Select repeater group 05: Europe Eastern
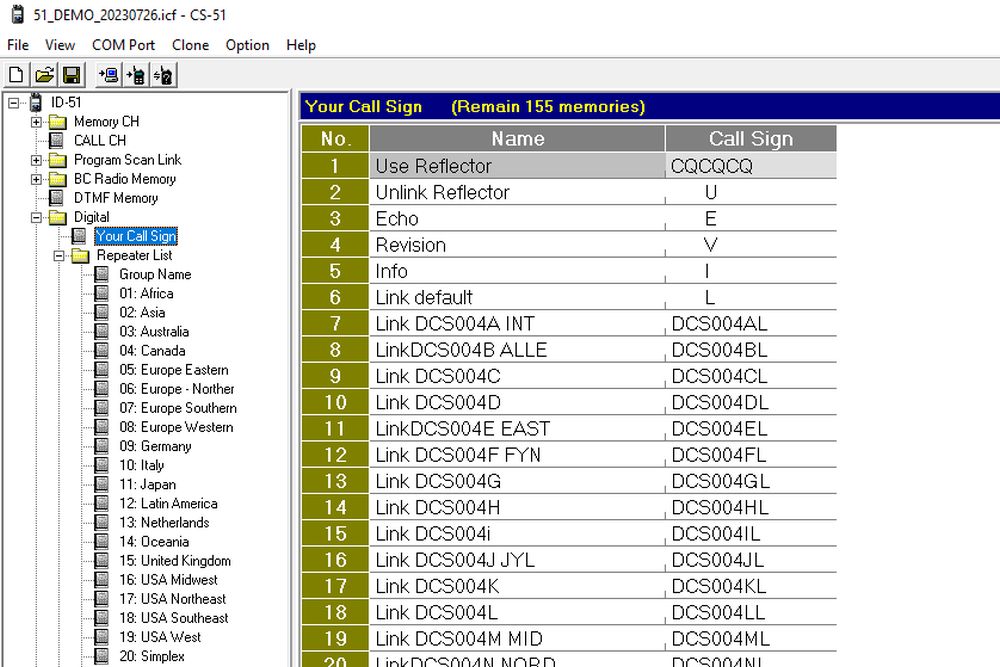Screen dimensions: 1000x667 point(173,370)
